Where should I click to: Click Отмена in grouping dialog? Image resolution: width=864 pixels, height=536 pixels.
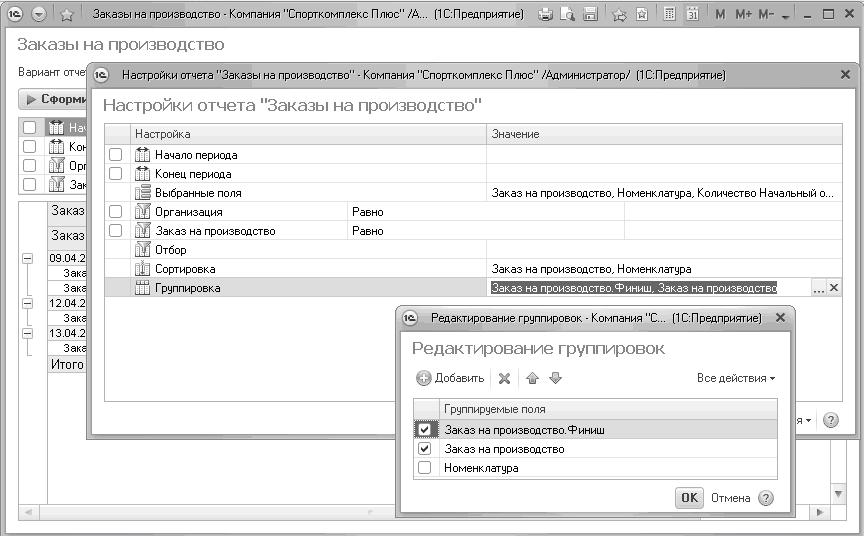[730, 498]
